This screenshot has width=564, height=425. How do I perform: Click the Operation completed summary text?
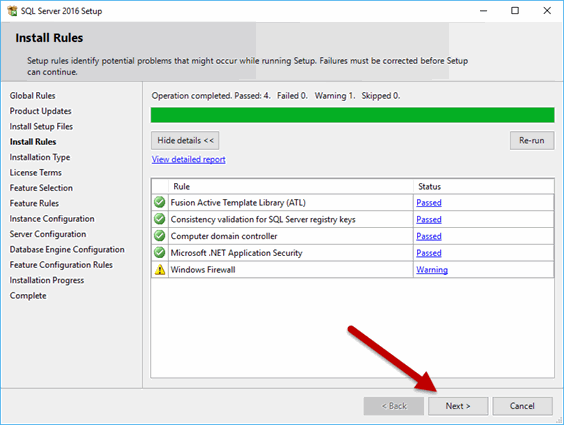(x=276, y=96)
